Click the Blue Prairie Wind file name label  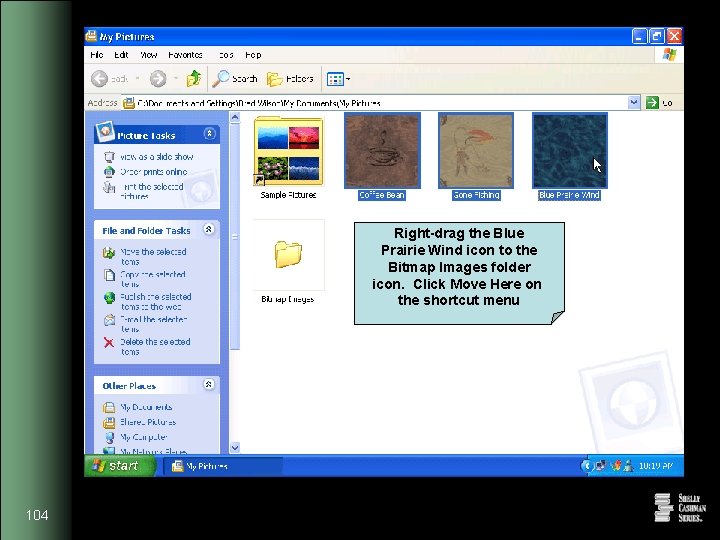click(x=569, y=195)
